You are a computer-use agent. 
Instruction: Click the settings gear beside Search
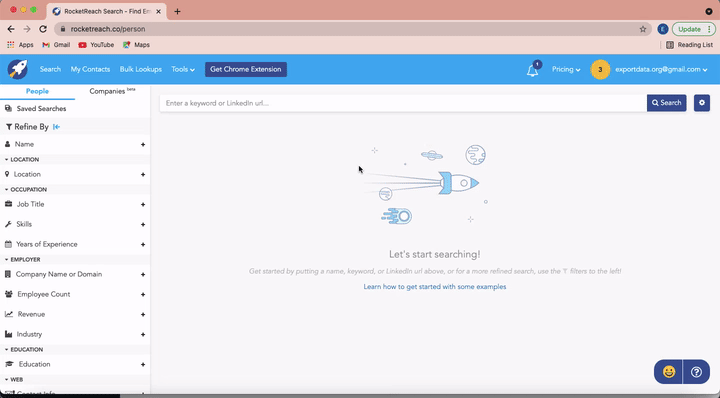pos(702,103)
